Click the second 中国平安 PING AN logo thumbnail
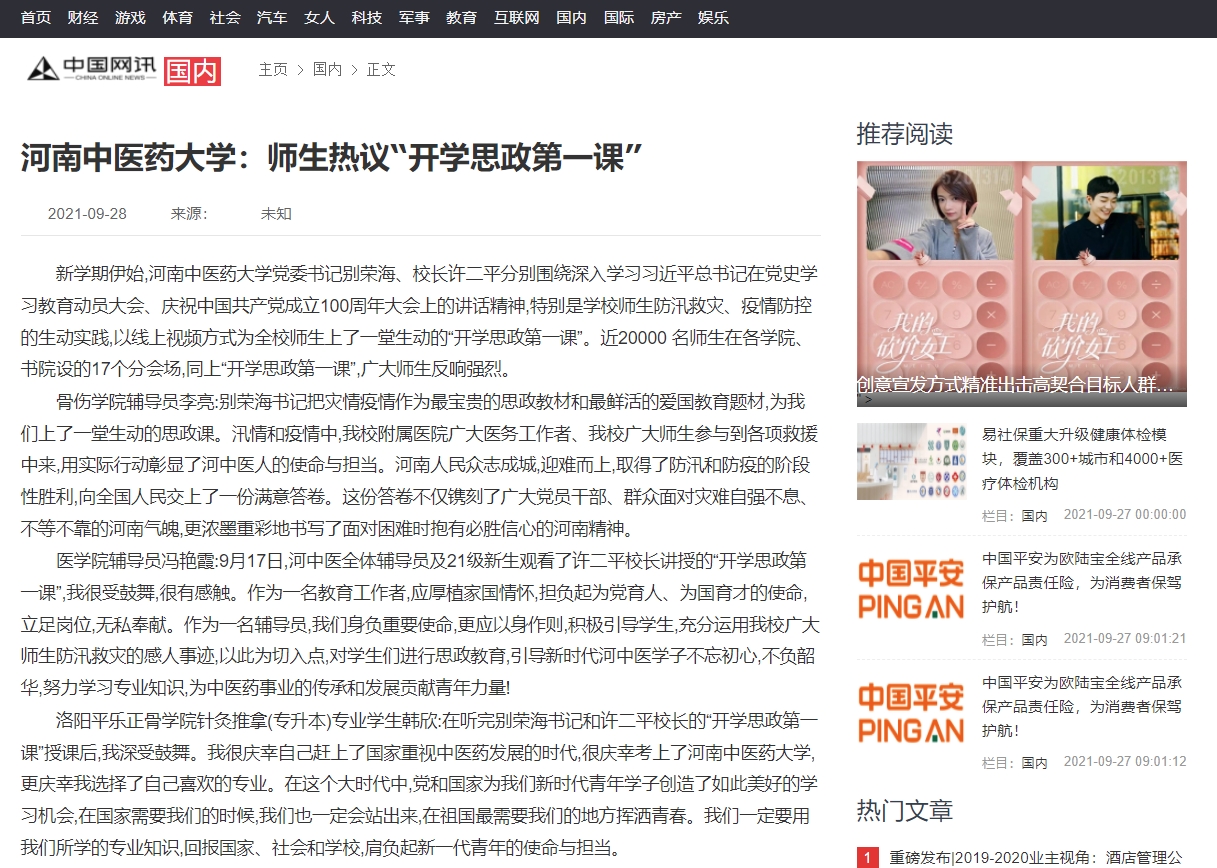This screenshot has width=1217, height=868. [x=911, y=712]
